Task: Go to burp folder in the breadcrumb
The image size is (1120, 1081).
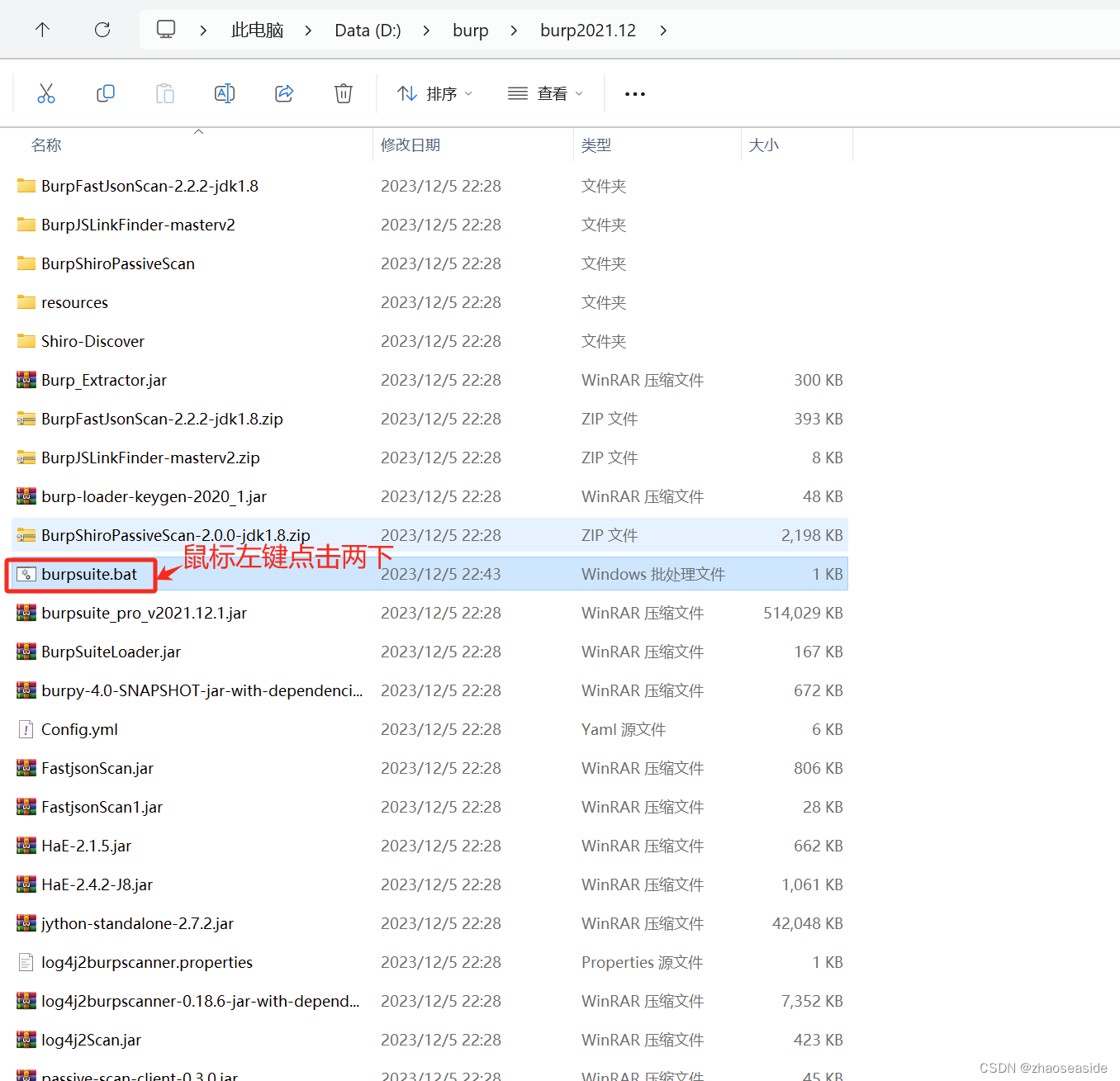Action: [471, 31]
